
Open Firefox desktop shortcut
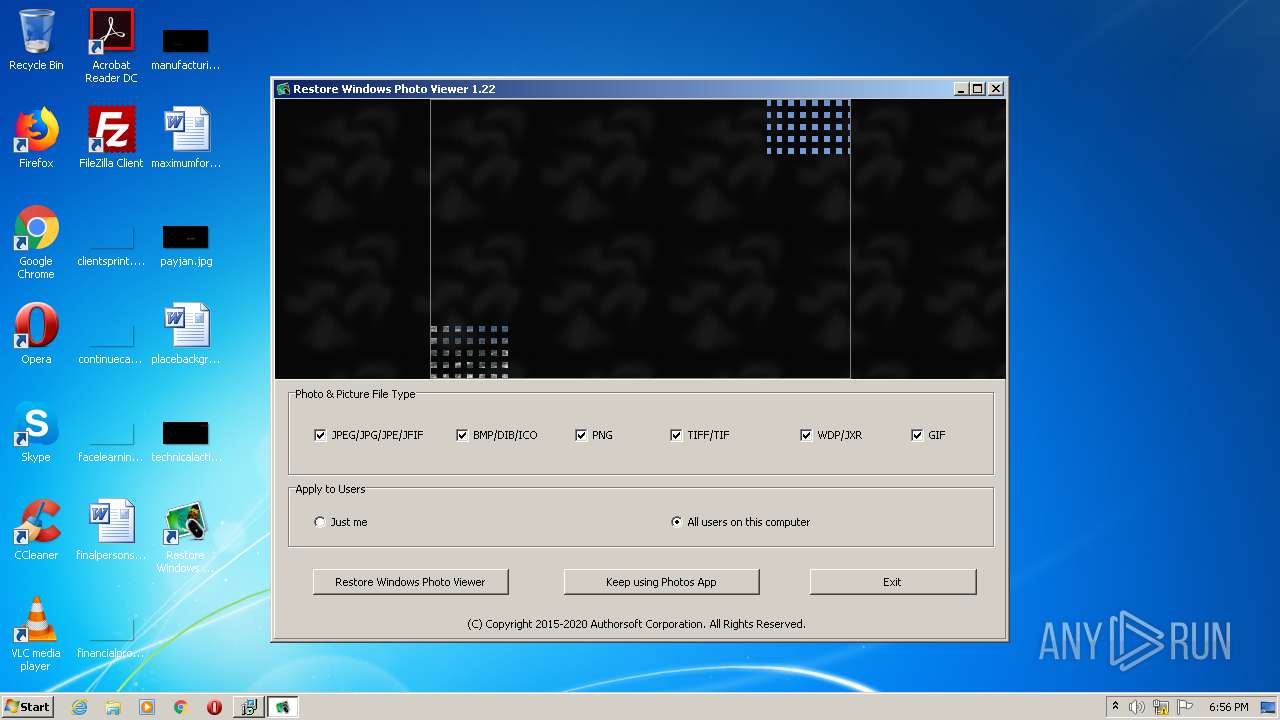(x=36, y=138)
